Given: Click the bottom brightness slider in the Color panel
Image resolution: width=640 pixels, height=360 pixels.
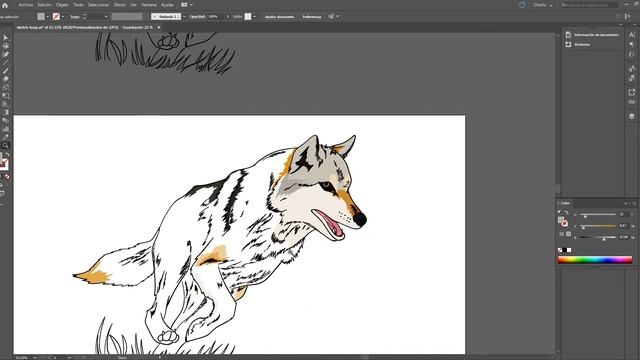Looking at the screenshot, I should pyautogui.click(x=598, y=237).
